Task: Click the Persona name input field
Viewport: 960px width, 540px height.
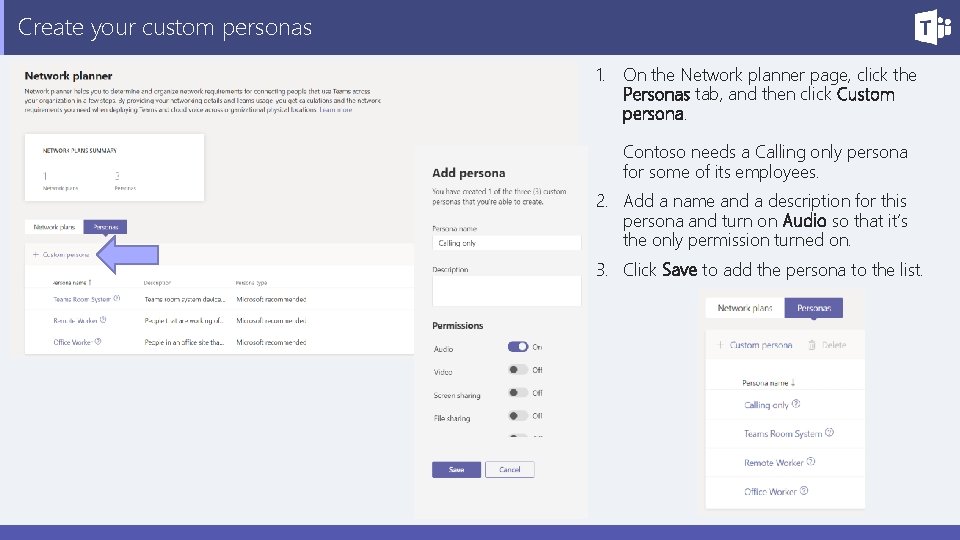Action: 506,243
